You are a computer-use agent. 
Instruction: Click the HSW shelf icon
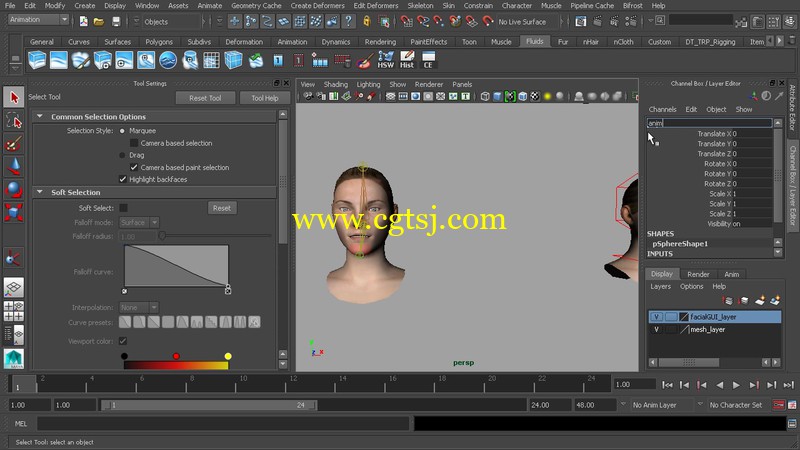pyautogui.click(x=386, y=60)
